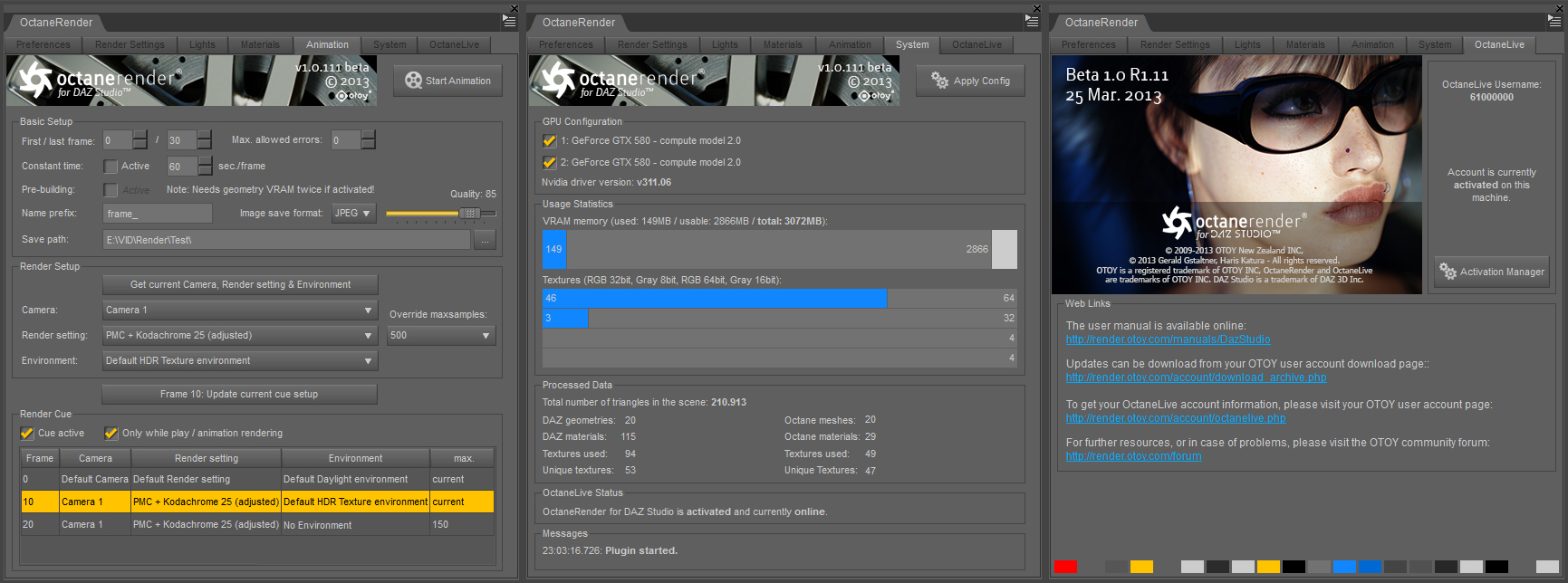Select the highlighted render cue row for frame 10

pos(257,502)
